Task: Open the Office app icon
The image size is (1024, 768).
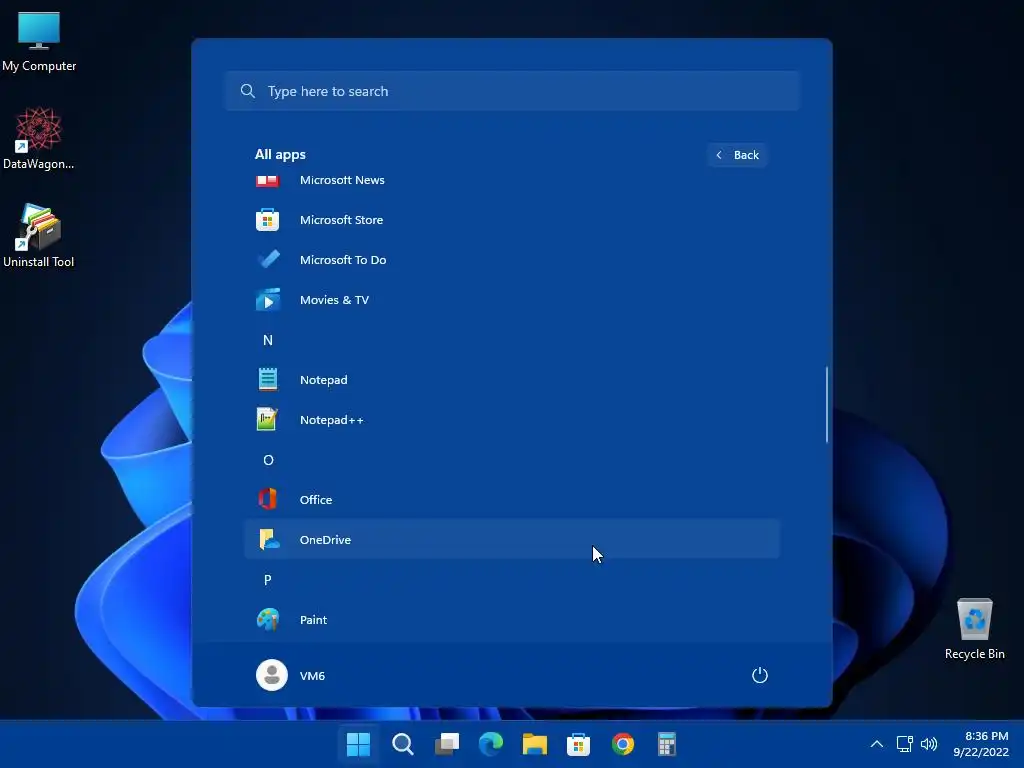Action: click(x=267, y=499)
